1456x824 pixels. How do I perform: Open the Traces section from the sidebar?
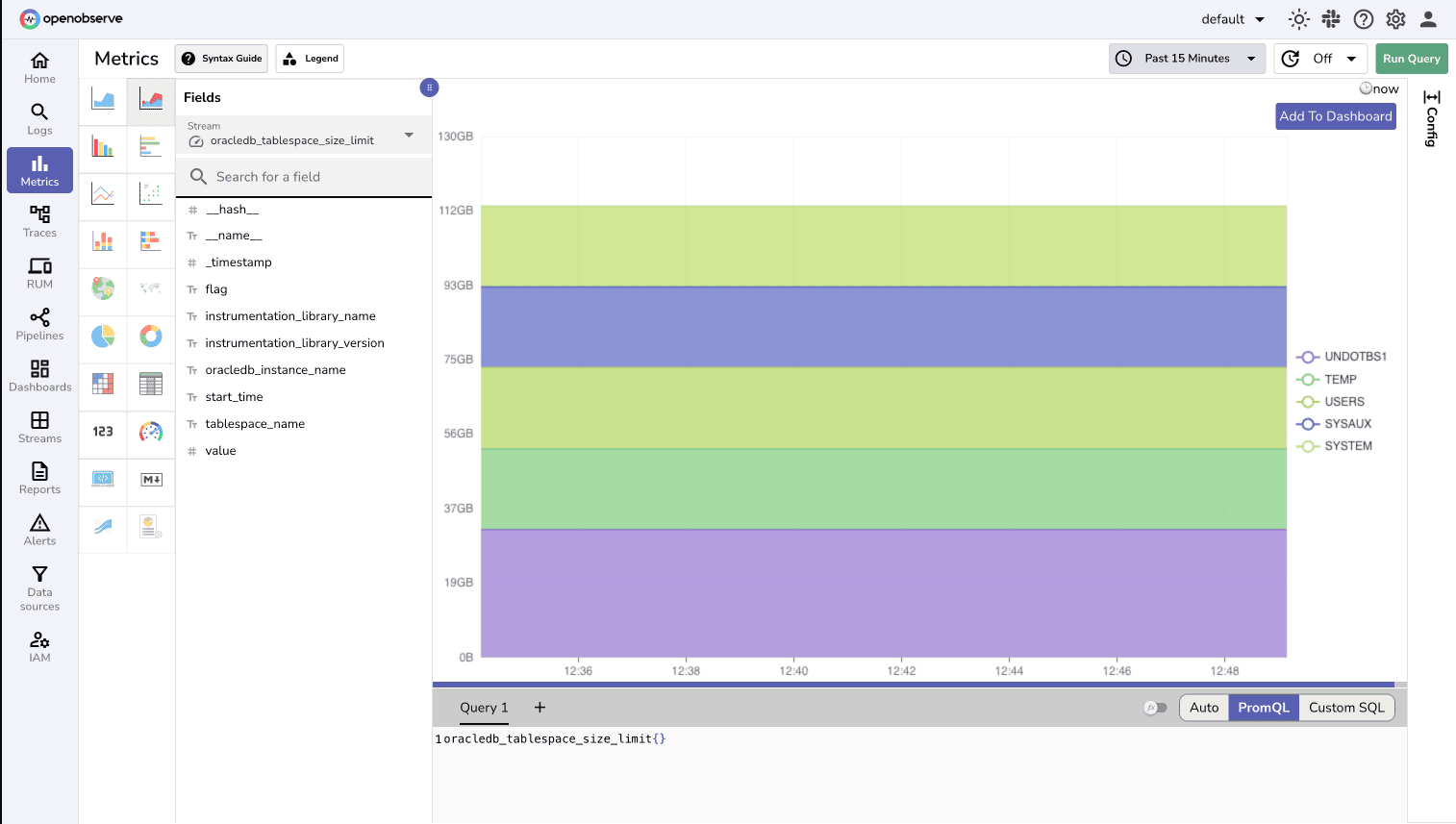click(x=39, y=220)
